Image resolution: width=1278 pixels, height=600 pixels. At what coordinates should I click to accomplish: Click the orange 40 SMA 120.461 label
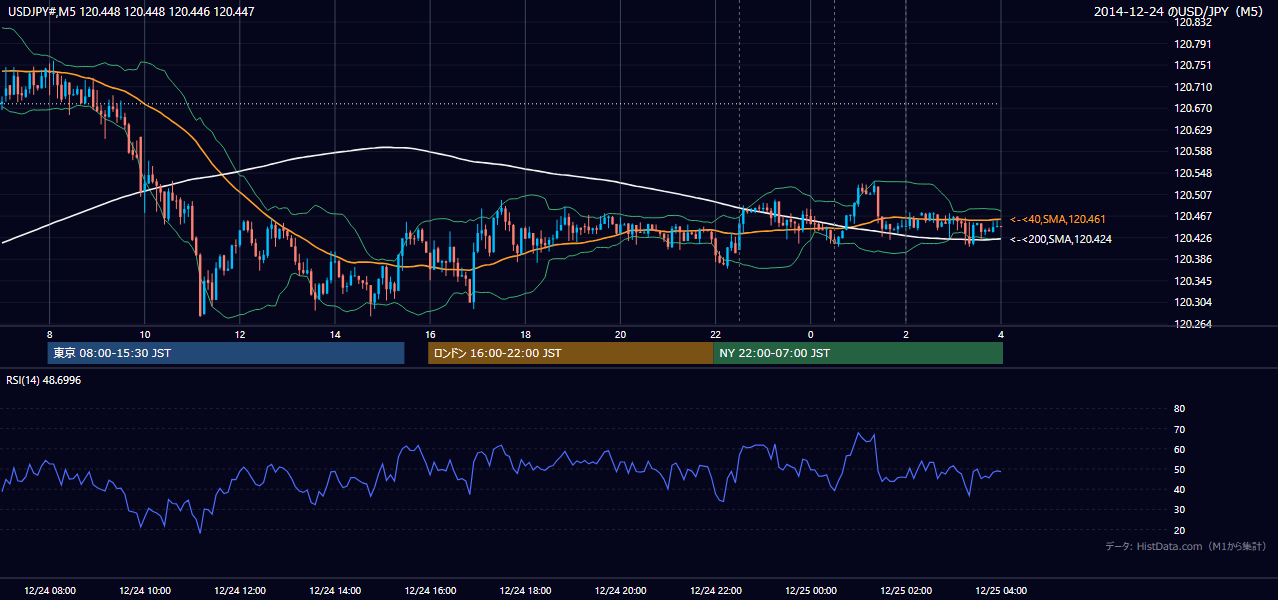tap(1058, 219)
